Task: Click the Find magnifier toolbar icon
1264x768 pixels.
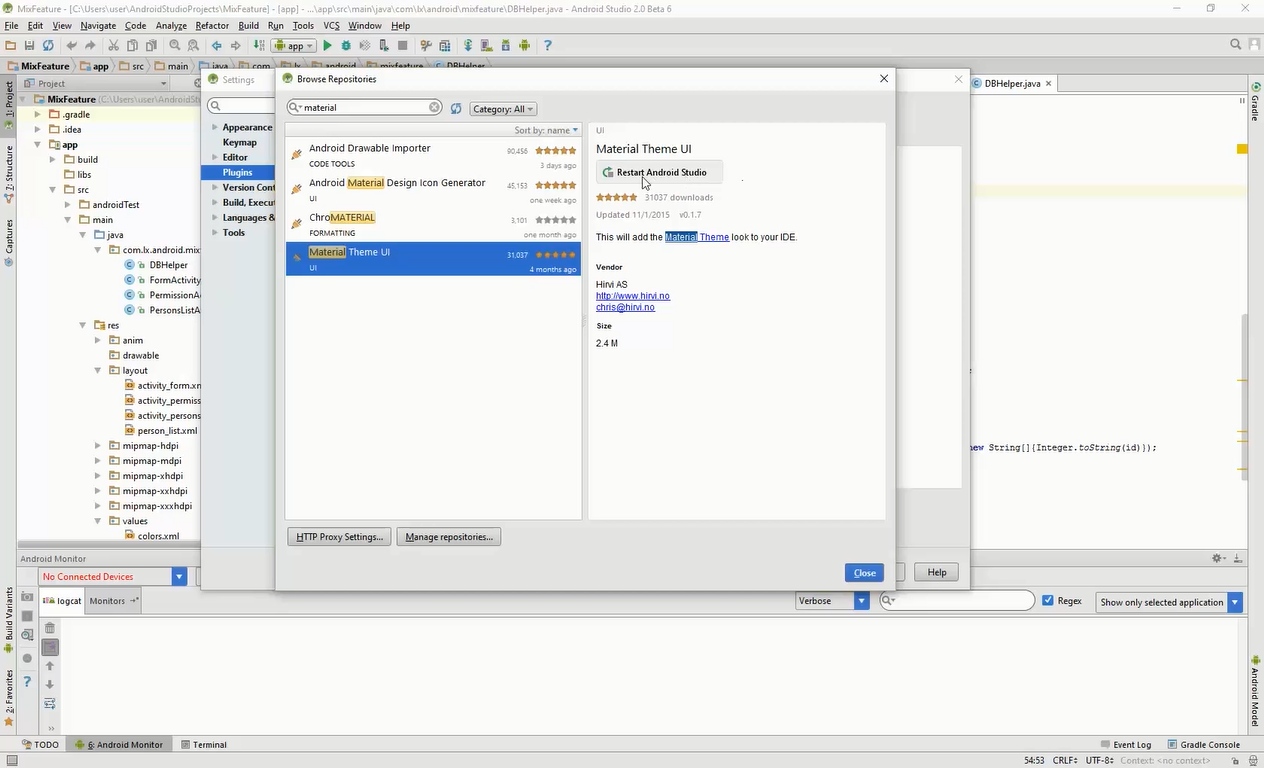Action: click(175, 45)
